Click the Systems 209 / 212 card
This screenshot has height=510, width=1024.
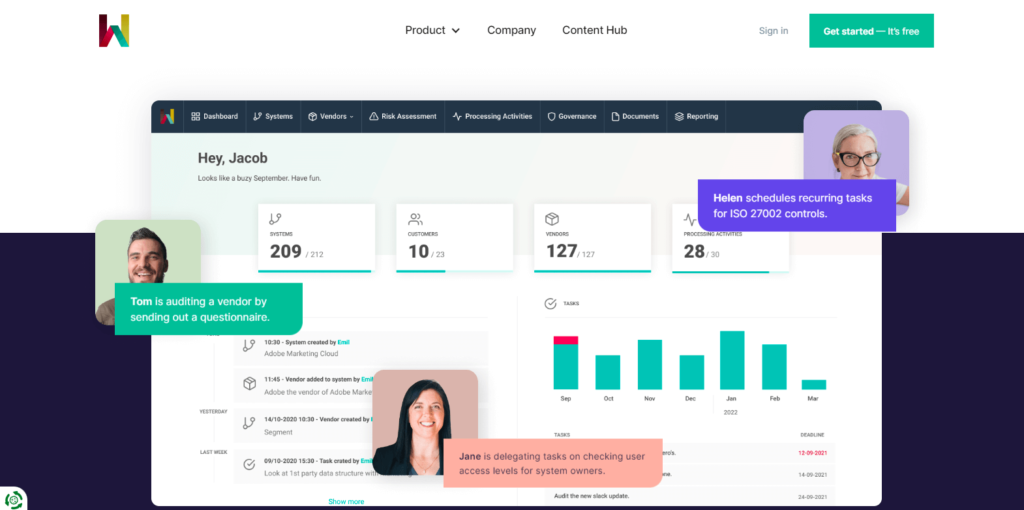[317, 238]
